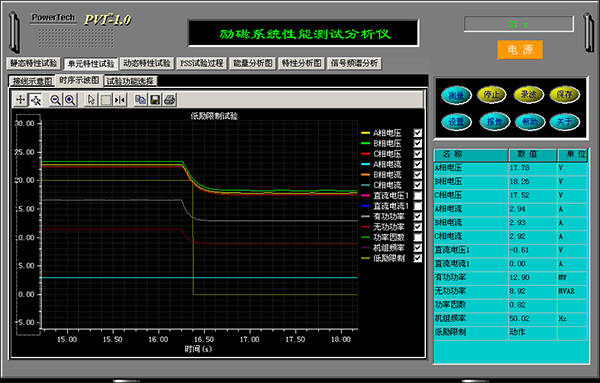600x383 pixels.
Task: Select the 有功功率 value 12.90
Action: [519, 277]
